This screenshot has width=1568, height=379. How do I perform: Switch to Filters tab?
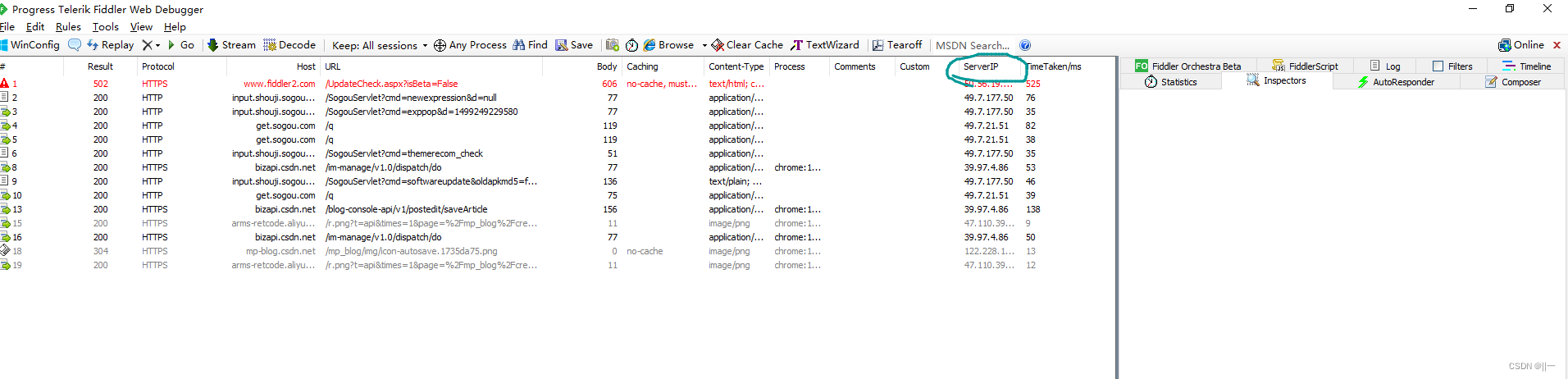pyautogui.click(x=1452, y=66)
